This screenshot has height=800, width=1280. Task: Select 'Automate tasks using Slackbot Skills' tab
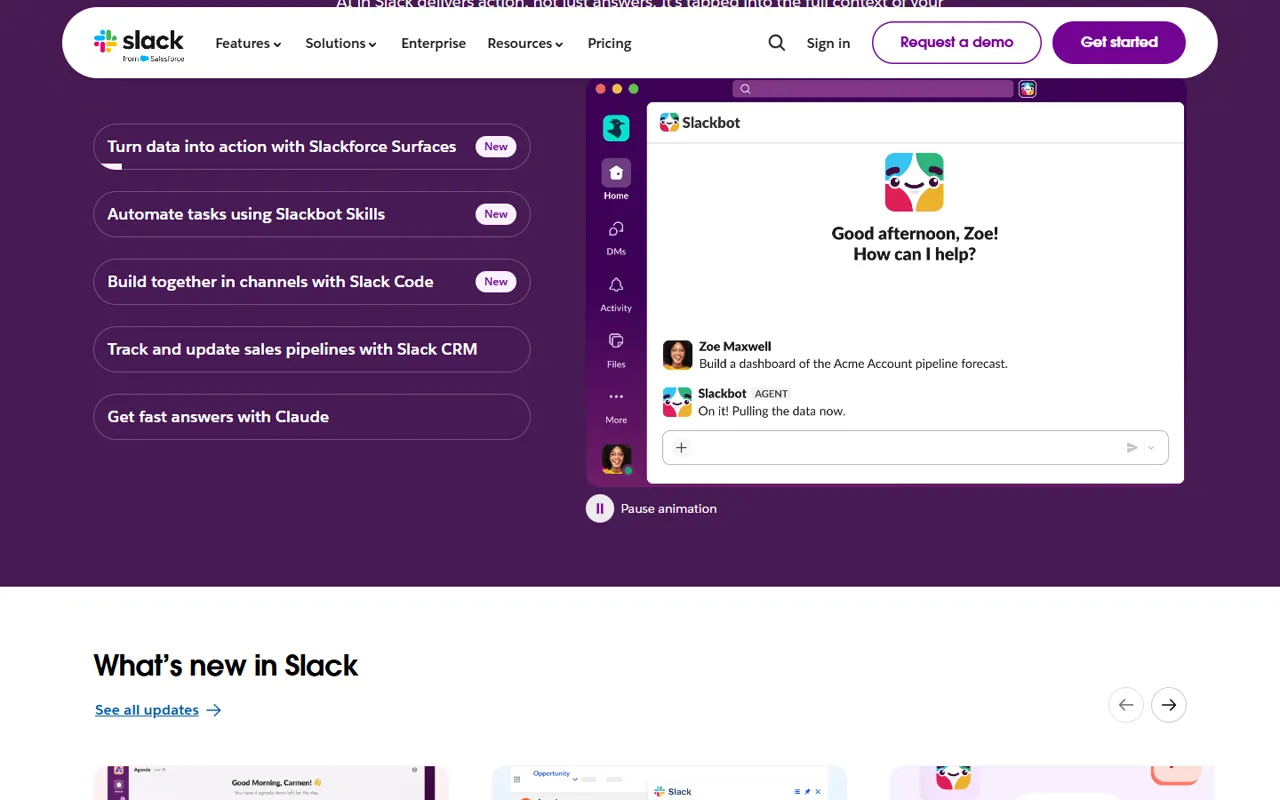tap(312, 214)
